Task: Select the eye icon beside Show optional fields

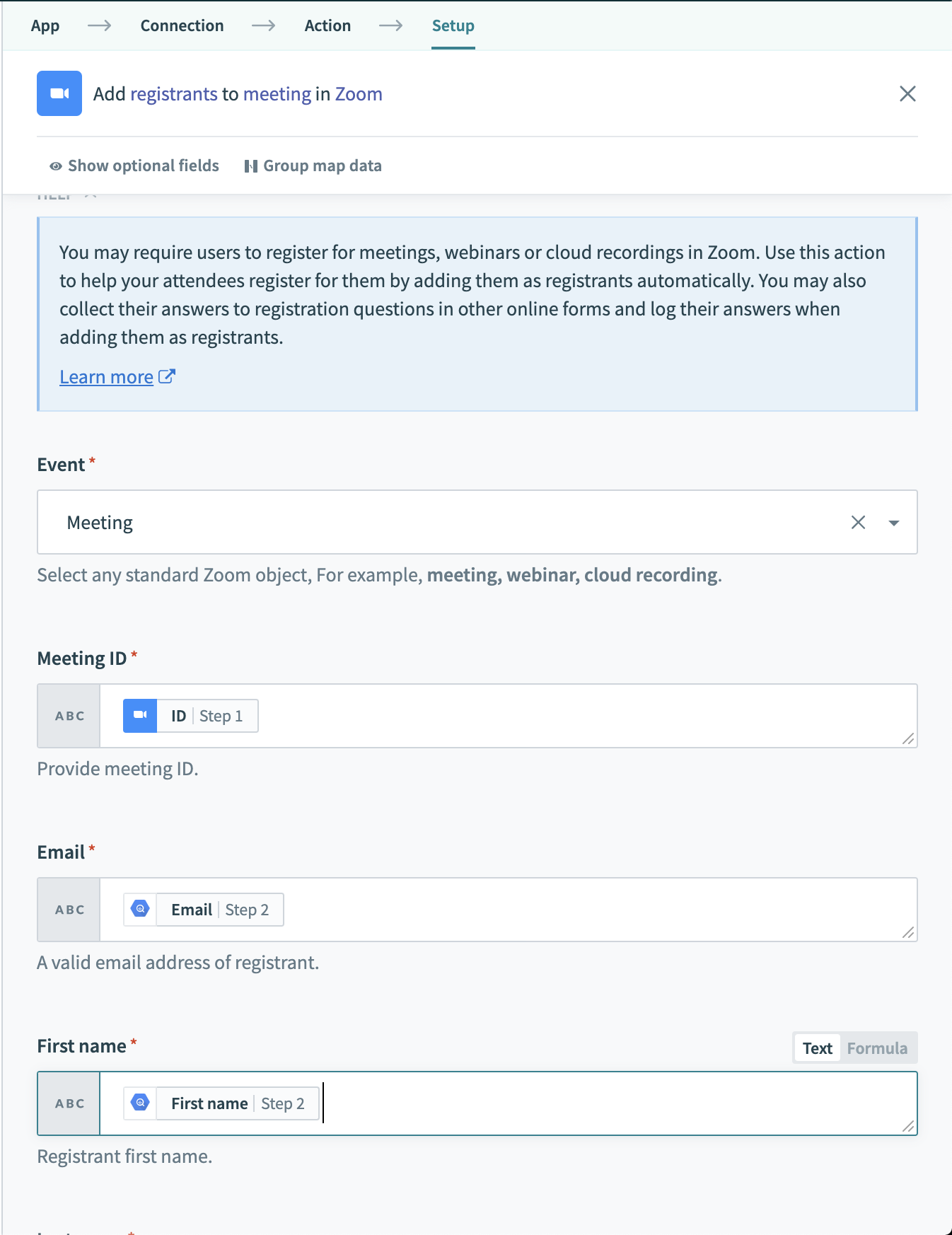Action: click(54, 166)
